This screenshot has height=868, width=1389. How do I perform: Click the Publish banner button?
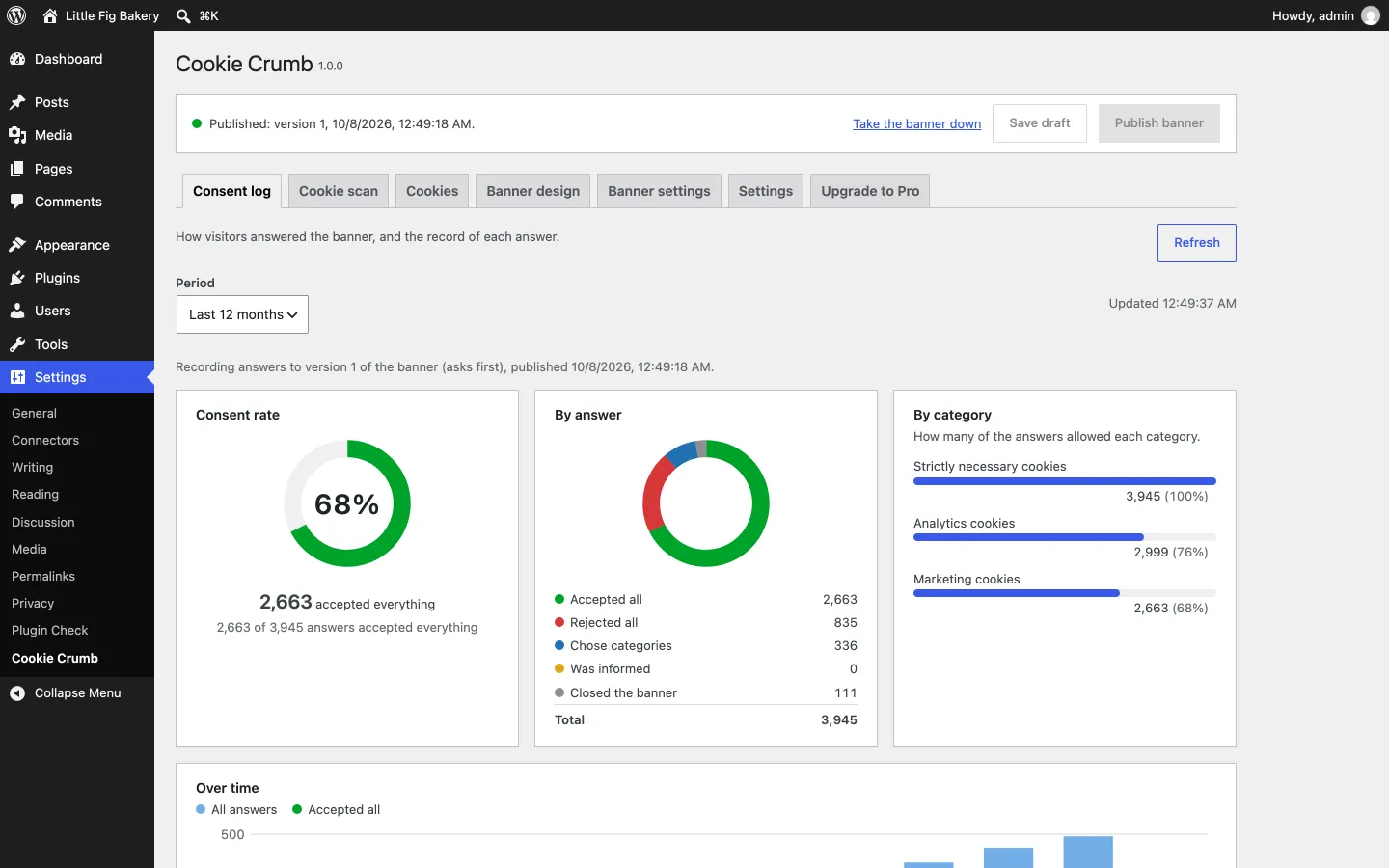[x=1159, y=123]
